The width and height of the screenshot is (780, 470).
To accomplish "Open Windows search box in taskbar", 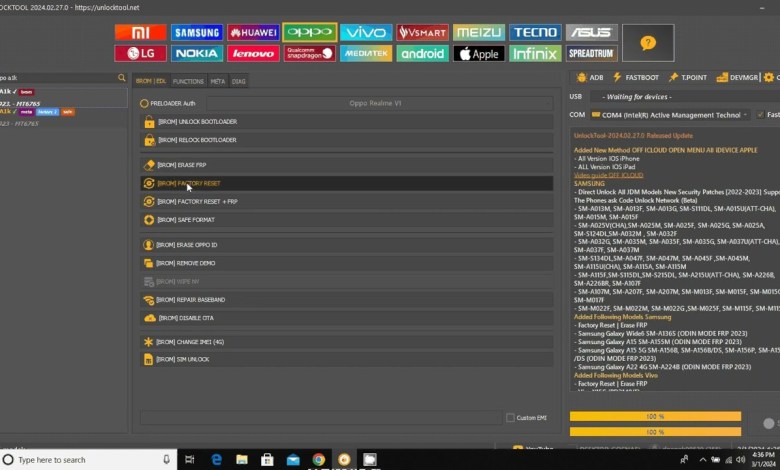I will 89,460.
